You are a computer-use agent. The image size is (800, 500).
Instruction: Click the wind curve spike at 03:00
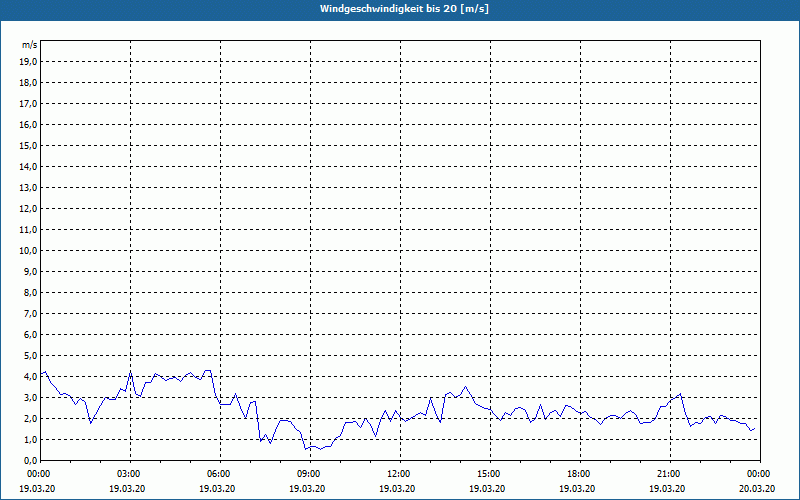point(131,372)
